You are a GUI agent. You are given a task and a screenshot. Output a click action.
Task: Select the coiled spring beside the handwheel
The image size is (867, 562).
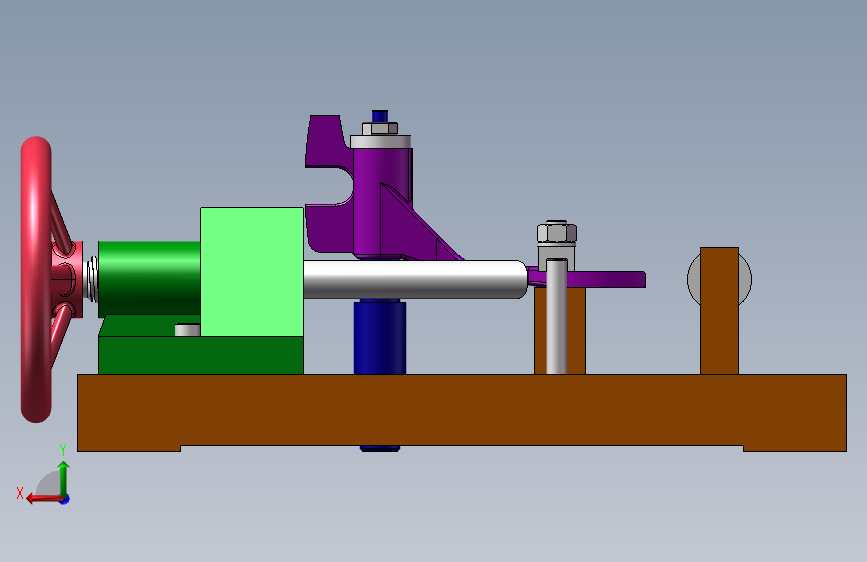point(92,279)
